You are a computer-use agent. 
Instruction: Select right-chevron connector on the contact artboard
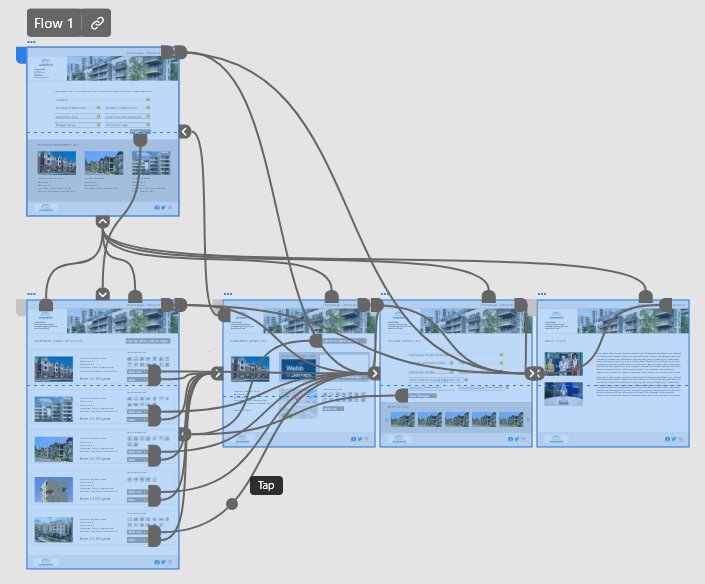375,374
